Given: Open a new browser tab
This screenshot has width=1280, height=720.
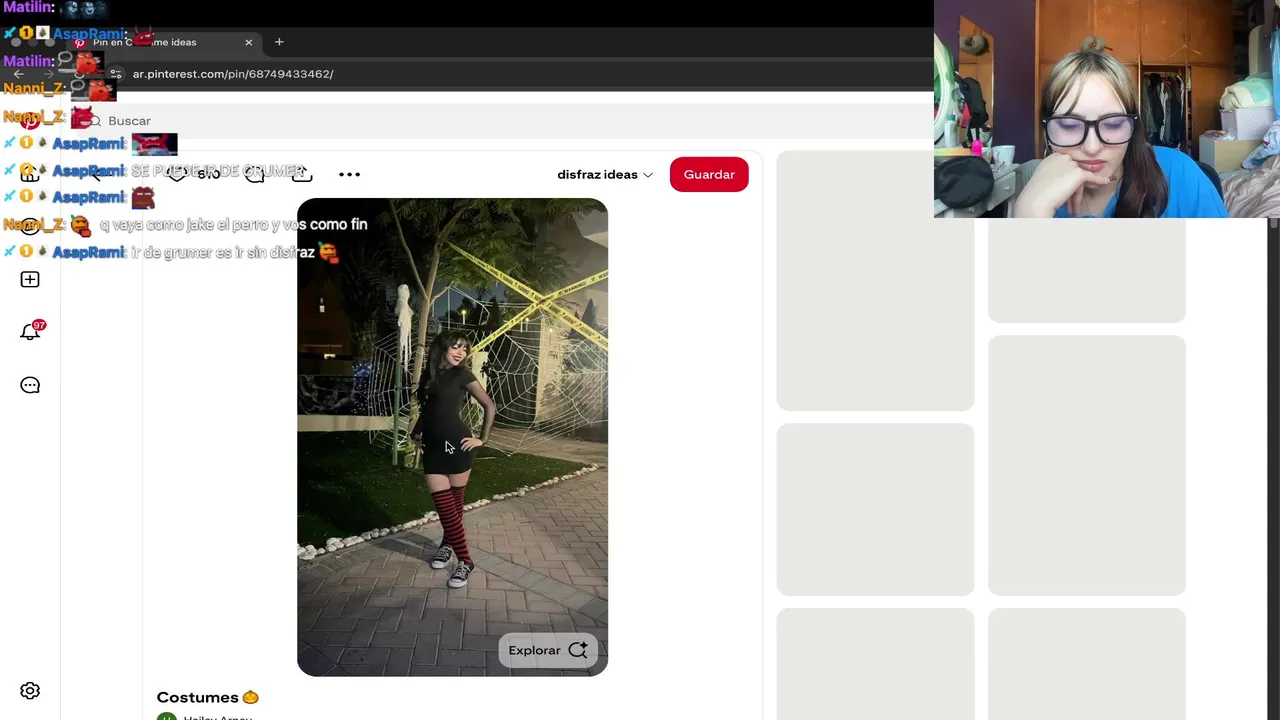Looking at the screenshot, I should coord(279,42).
